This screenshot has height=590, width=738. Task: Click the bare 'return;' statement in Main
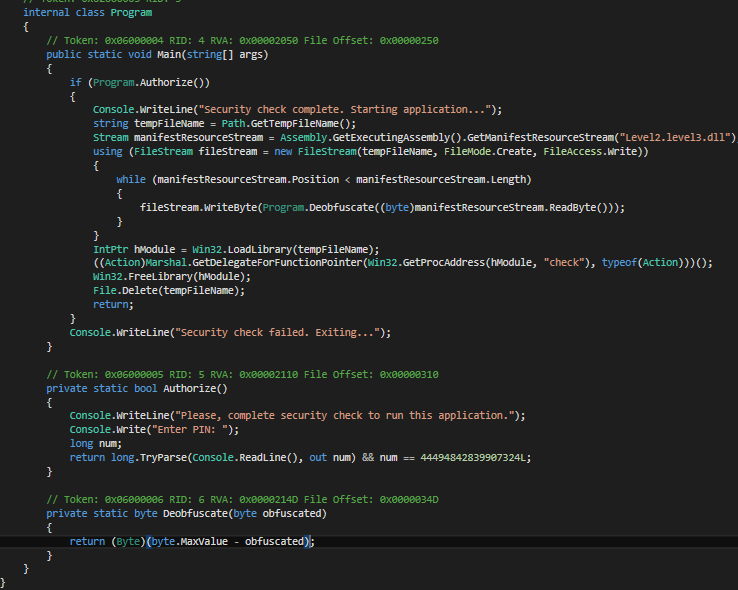pos(113,305)
